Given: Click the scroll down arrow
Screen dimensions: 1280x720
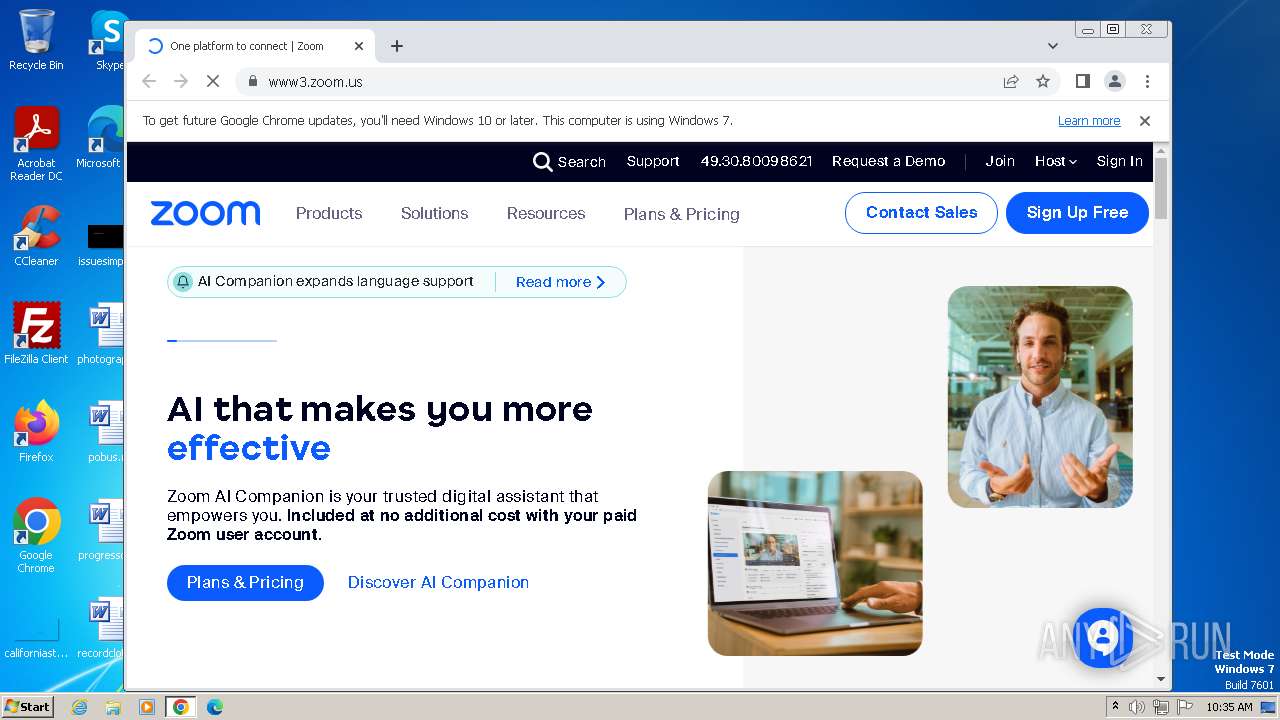Looking at the screenshot, I should pyautogui.click(x=1161, y=679).
